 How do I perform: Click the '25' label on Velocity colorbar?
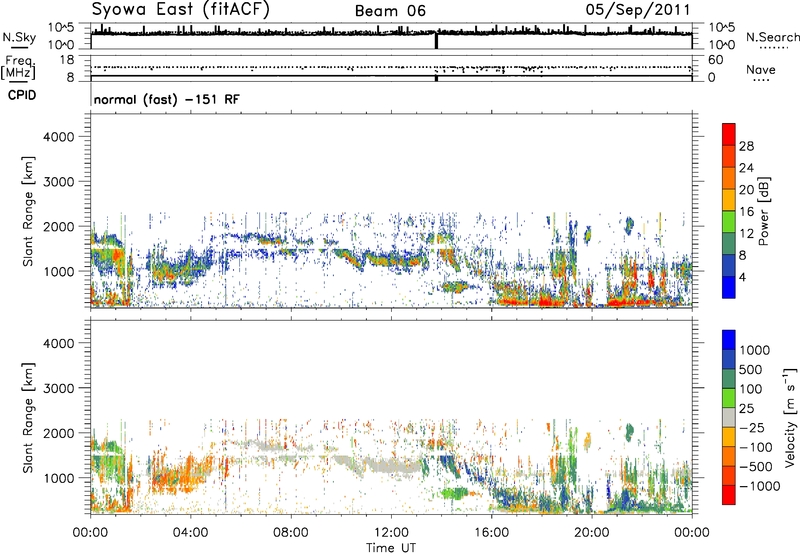[x=746, y=409]
